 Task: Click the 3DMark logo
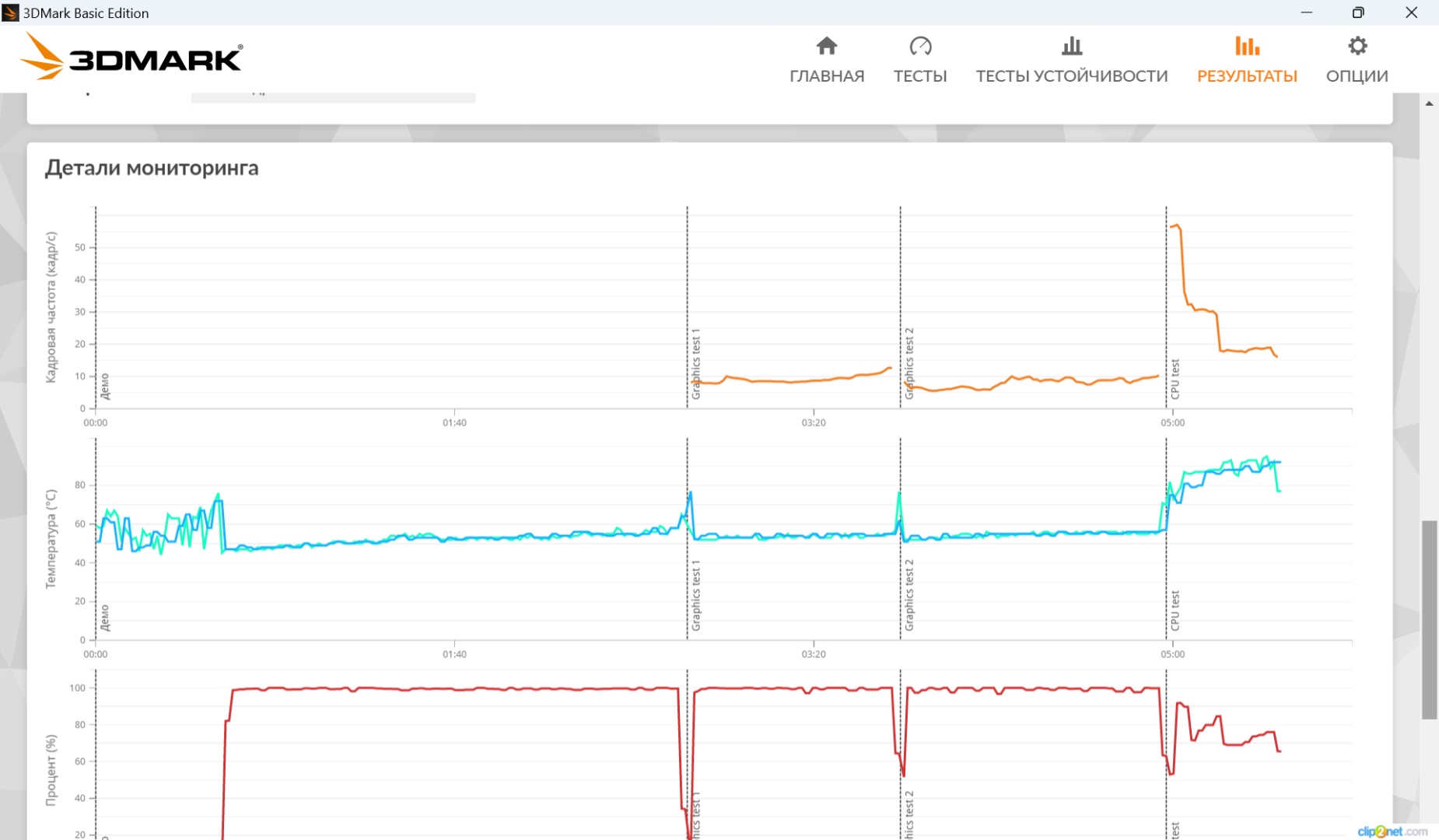coord(131,56)
